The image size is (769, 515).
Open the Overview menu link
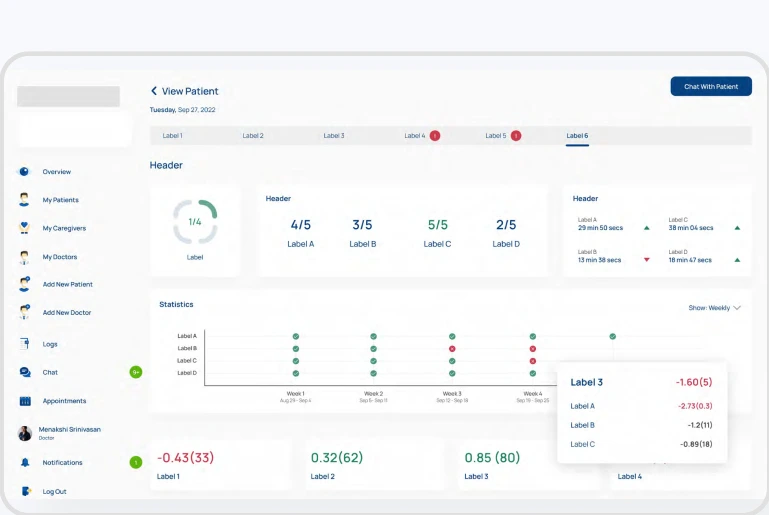[57, 172]
